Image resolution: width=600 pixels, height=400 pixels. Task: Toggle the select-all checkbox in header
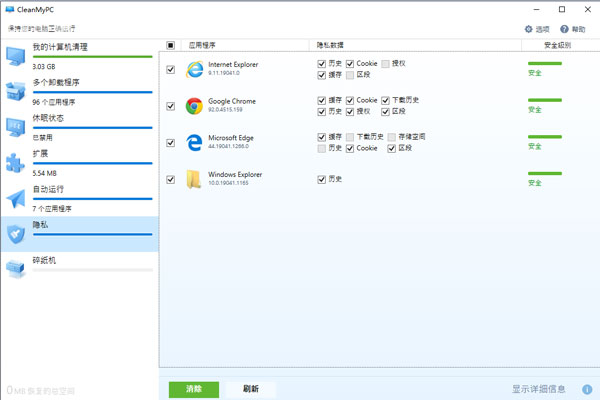click(171, 45)
